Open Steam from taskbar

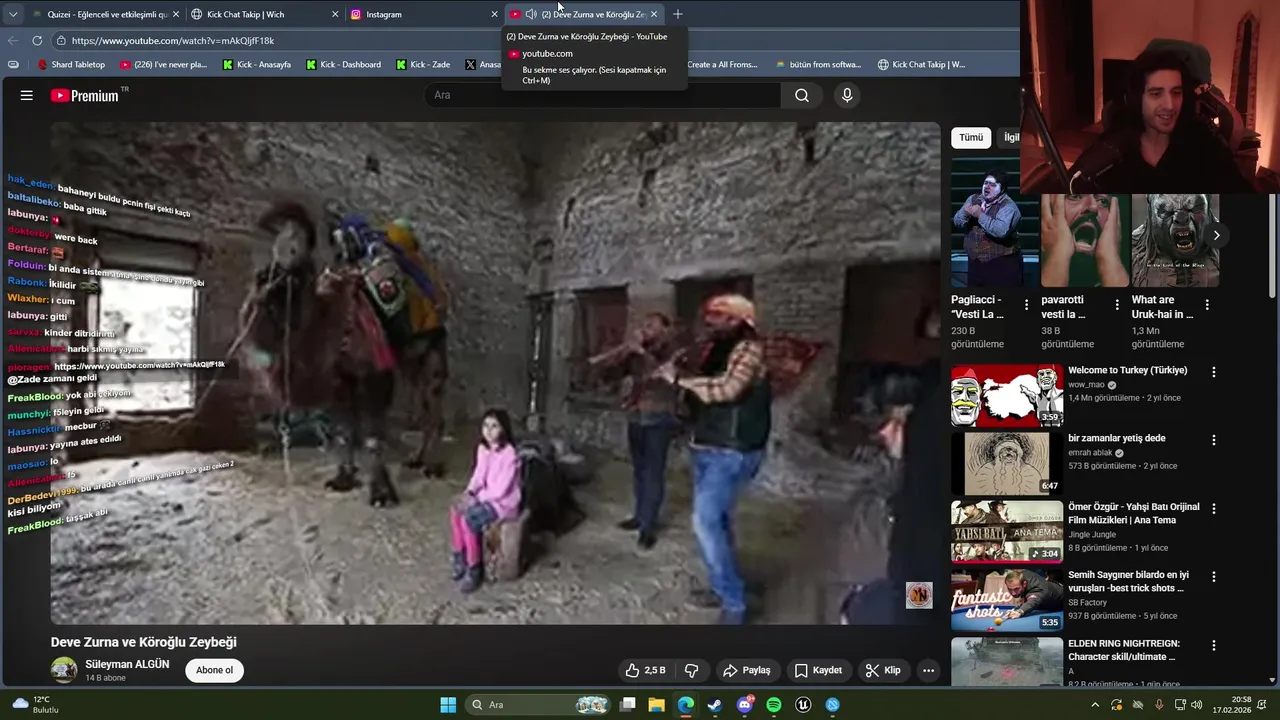715,705
